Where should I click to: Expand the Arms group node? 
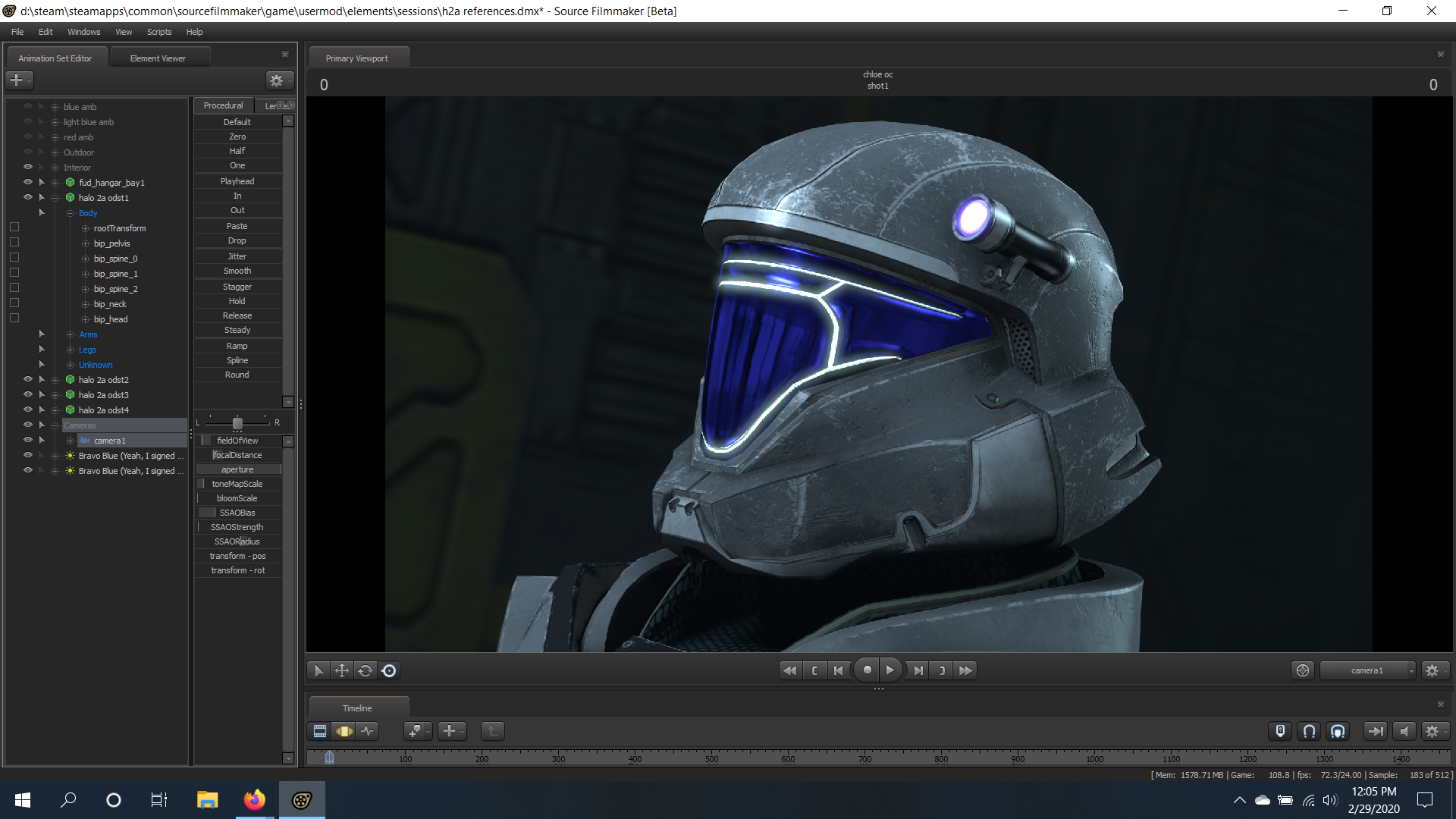click(x=70, y=334)
